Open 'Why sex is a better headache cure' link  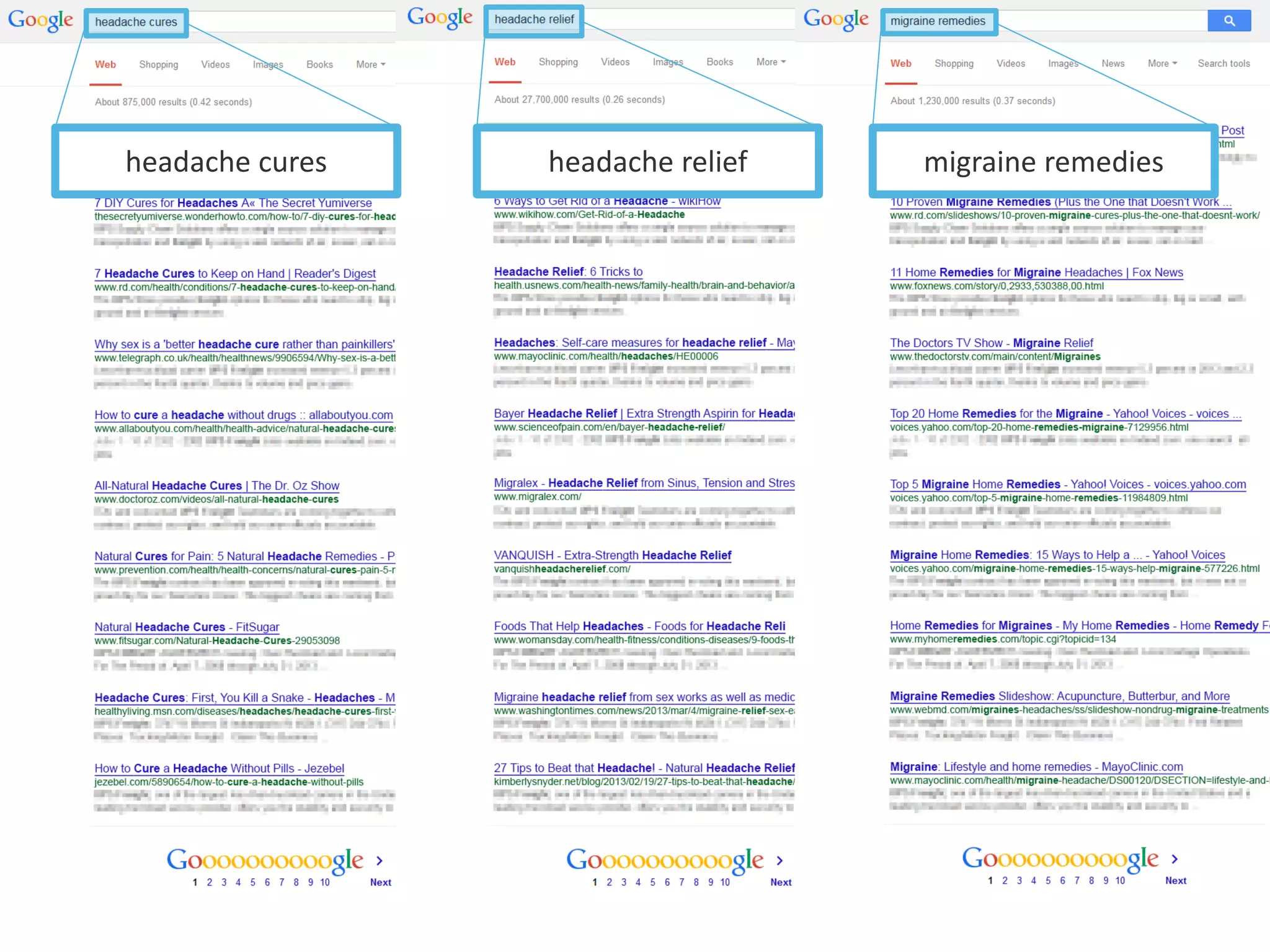[244, 344]
